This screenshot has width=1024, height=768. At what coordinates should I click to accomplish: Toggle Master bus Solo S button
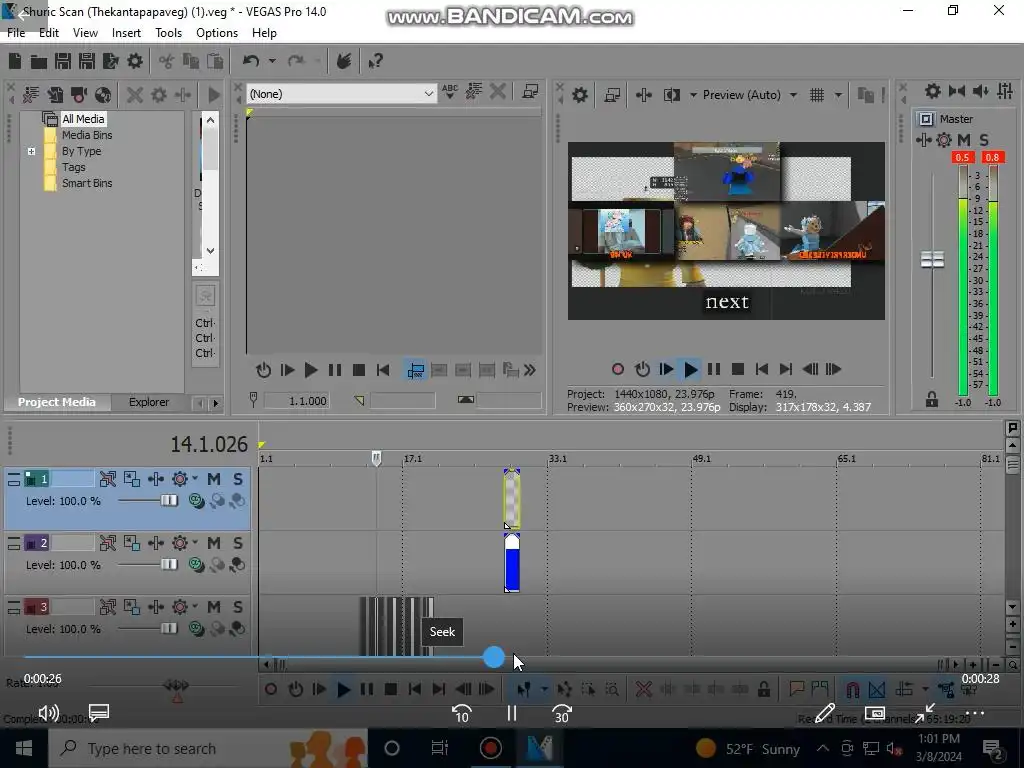click(x=984, y=140)
